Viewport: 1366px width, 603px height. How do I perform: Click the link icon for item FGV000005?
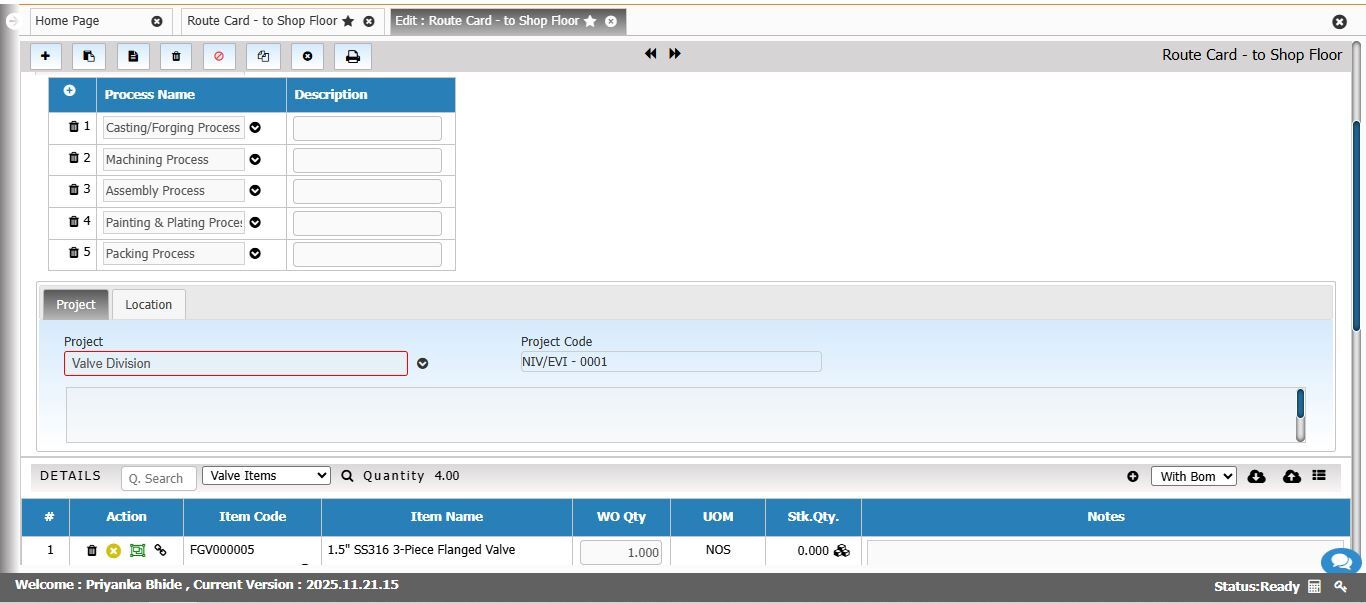(160, 550)
